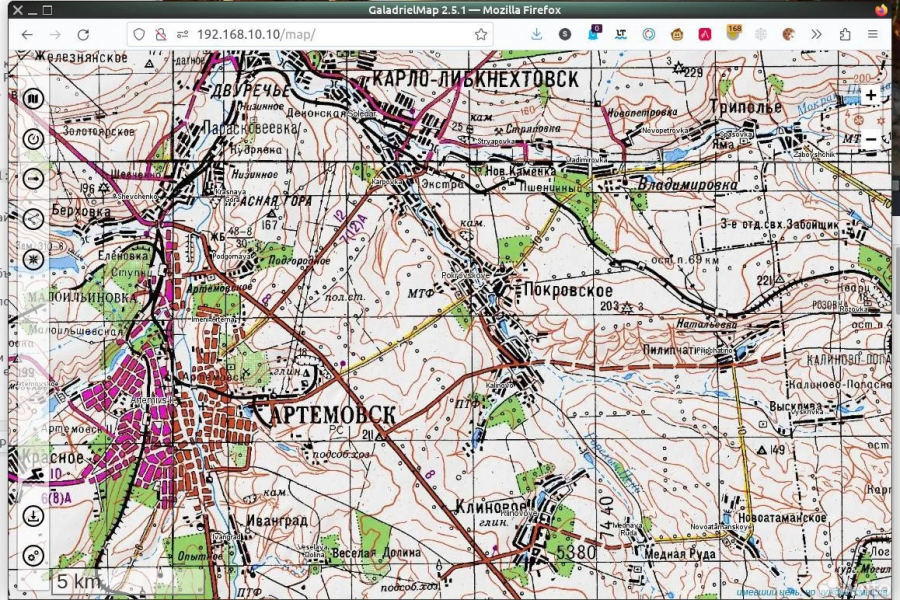This screenshot has height=600, width=900.
Task: Click the Клиновое settlement label
Action: click(491, 506)
